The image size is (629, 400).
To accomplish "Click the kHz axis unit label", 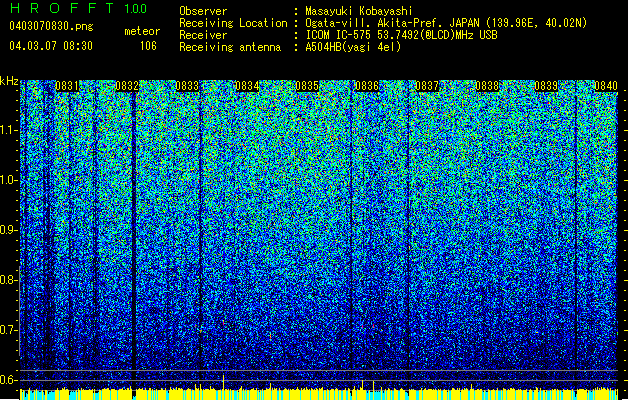I will (x=9, y=81).
